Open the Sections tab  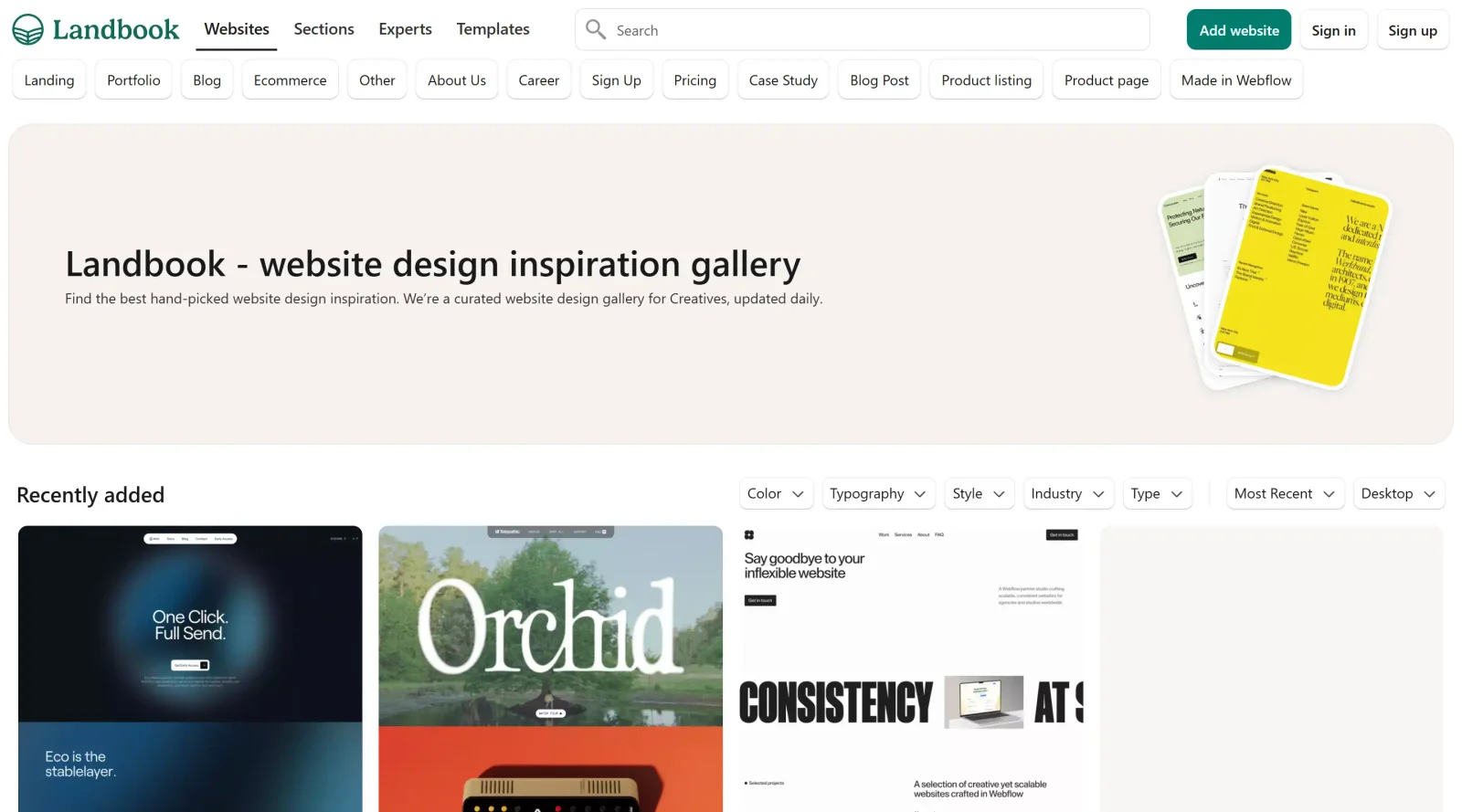(323, 29)
